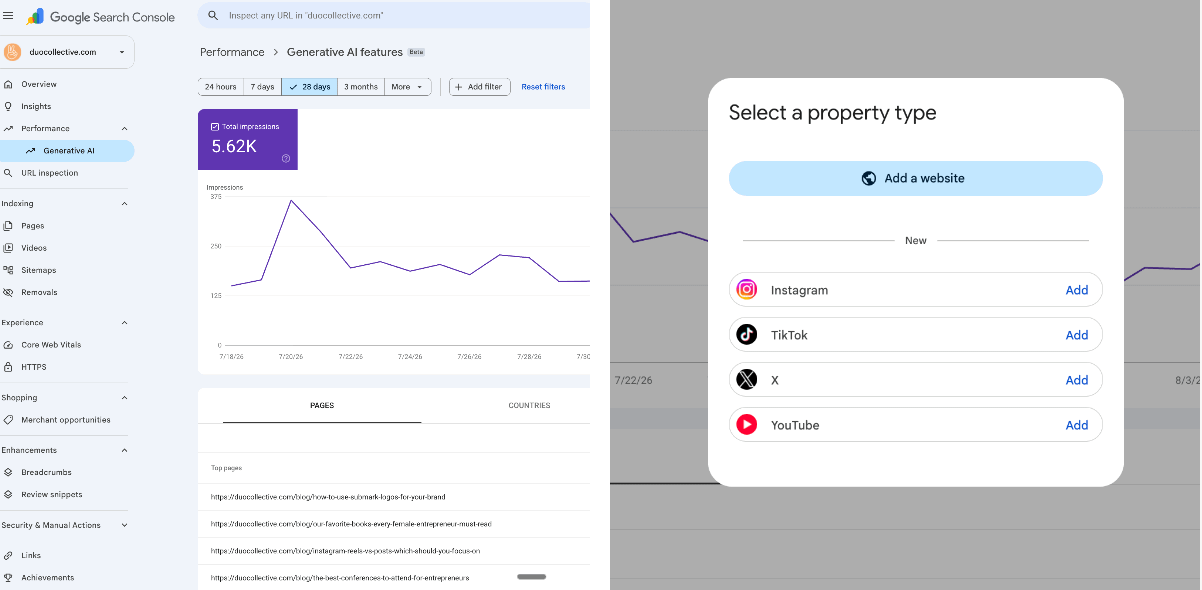Click the globe icon on Add a website

click(869, 178)
